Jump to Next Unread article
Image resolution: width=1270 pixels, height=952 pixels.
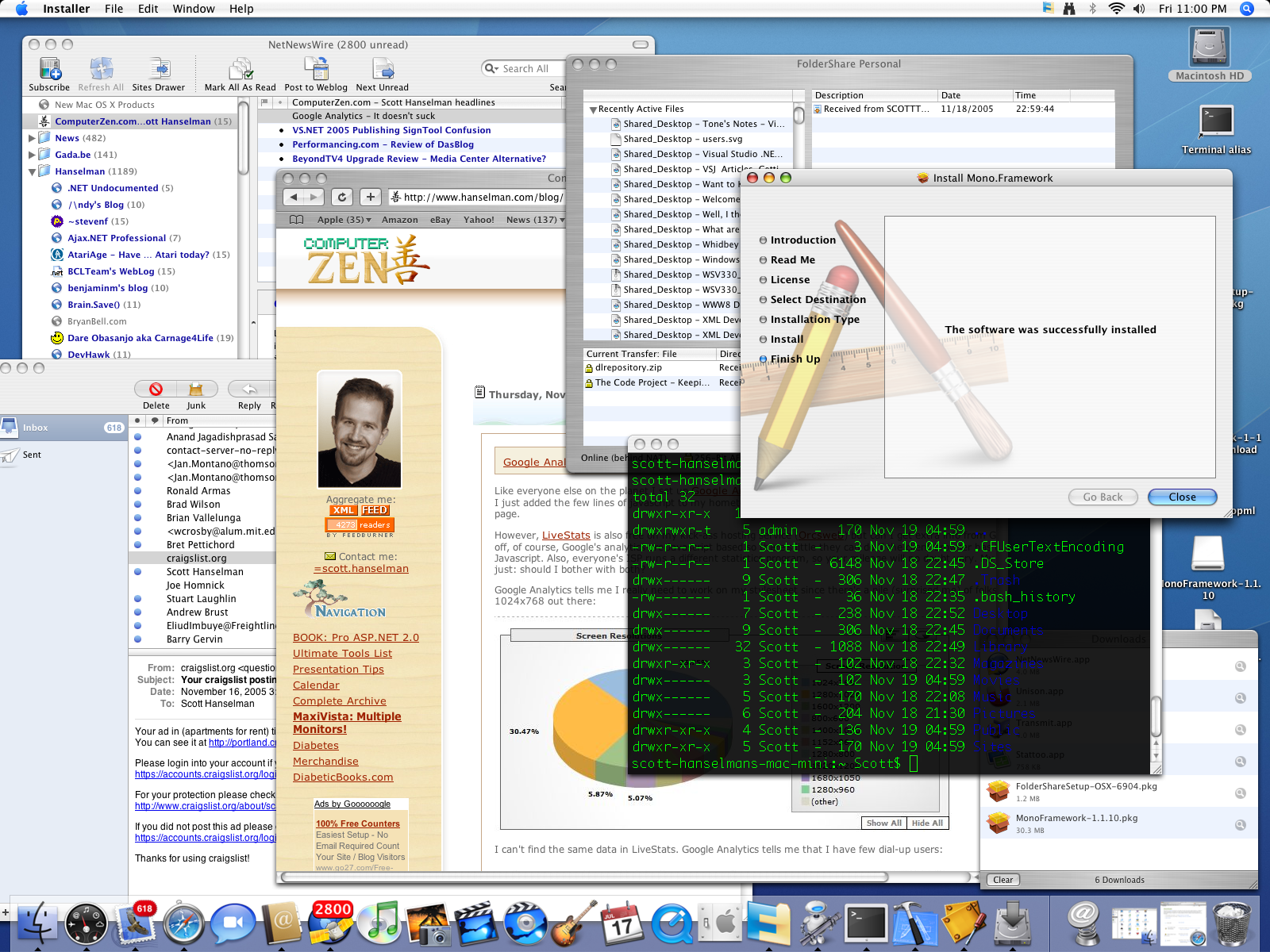click(x=383, y=70)
